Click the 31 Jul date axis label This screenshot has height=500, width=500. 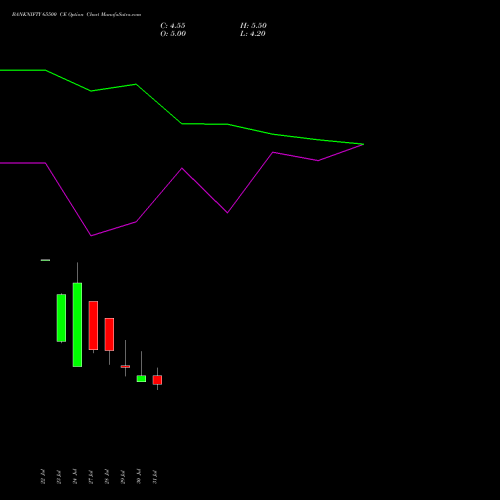click(155, 477)
